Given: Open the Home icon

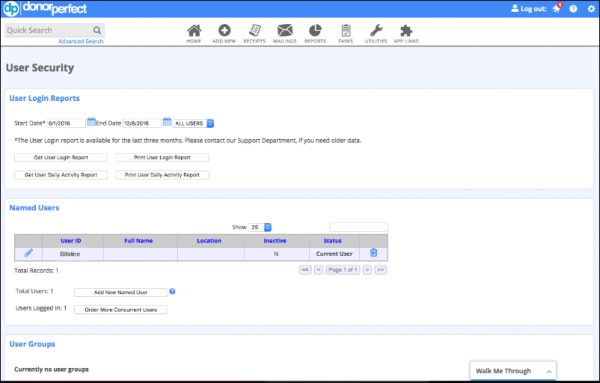Looking at the screenshot, I should pyautogui.click(x=194, y=31).
